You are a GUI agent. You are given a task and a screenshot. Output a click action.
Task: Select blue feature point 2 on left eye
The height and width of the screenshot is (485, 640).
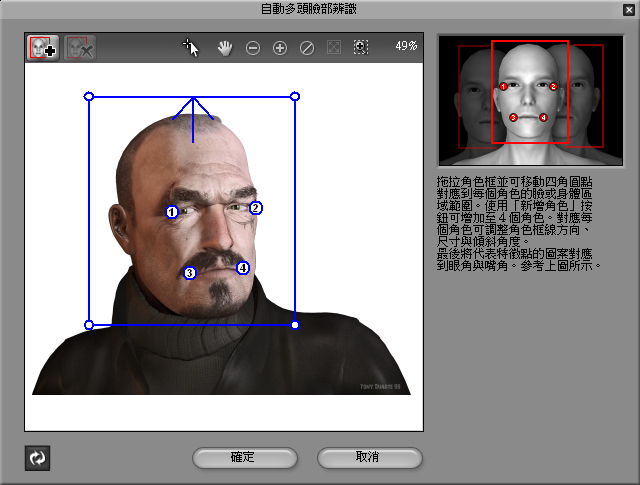pyautogui.click(x=256, y=208)
